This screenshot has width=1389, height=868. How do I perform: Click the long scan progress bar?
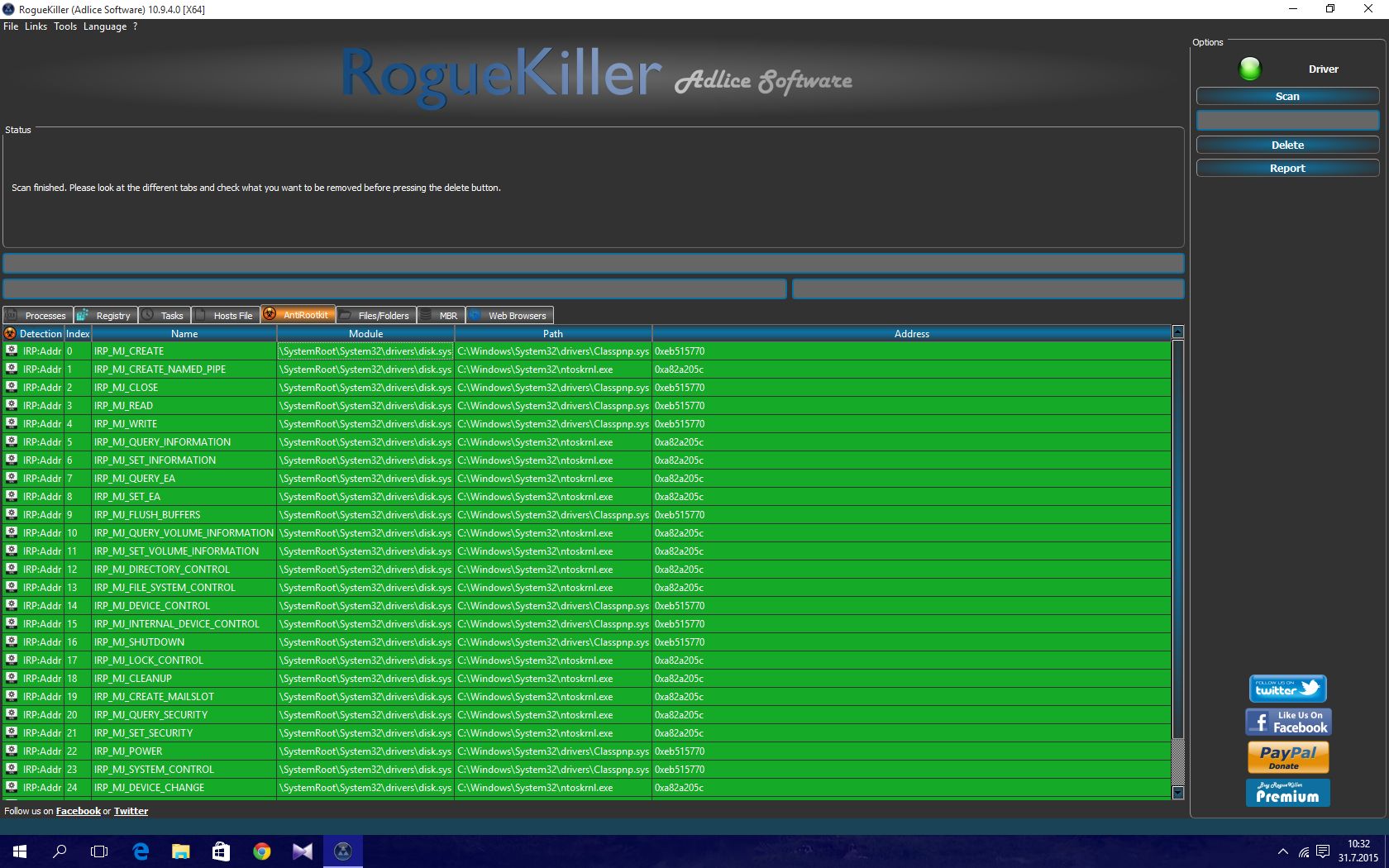[x=594, y=263]
